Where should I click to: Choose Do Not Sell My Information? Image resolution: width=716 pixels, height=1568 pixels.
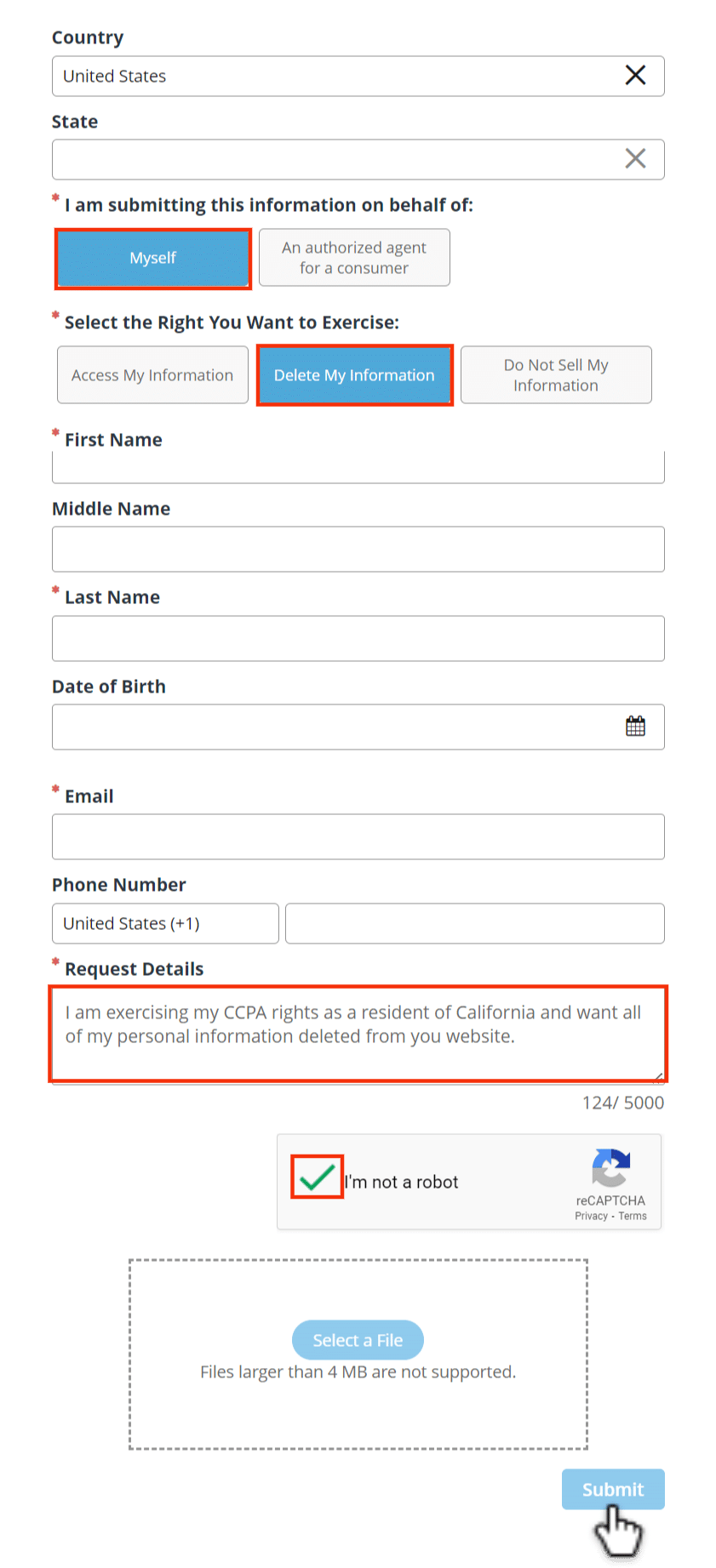click(556, 375)
